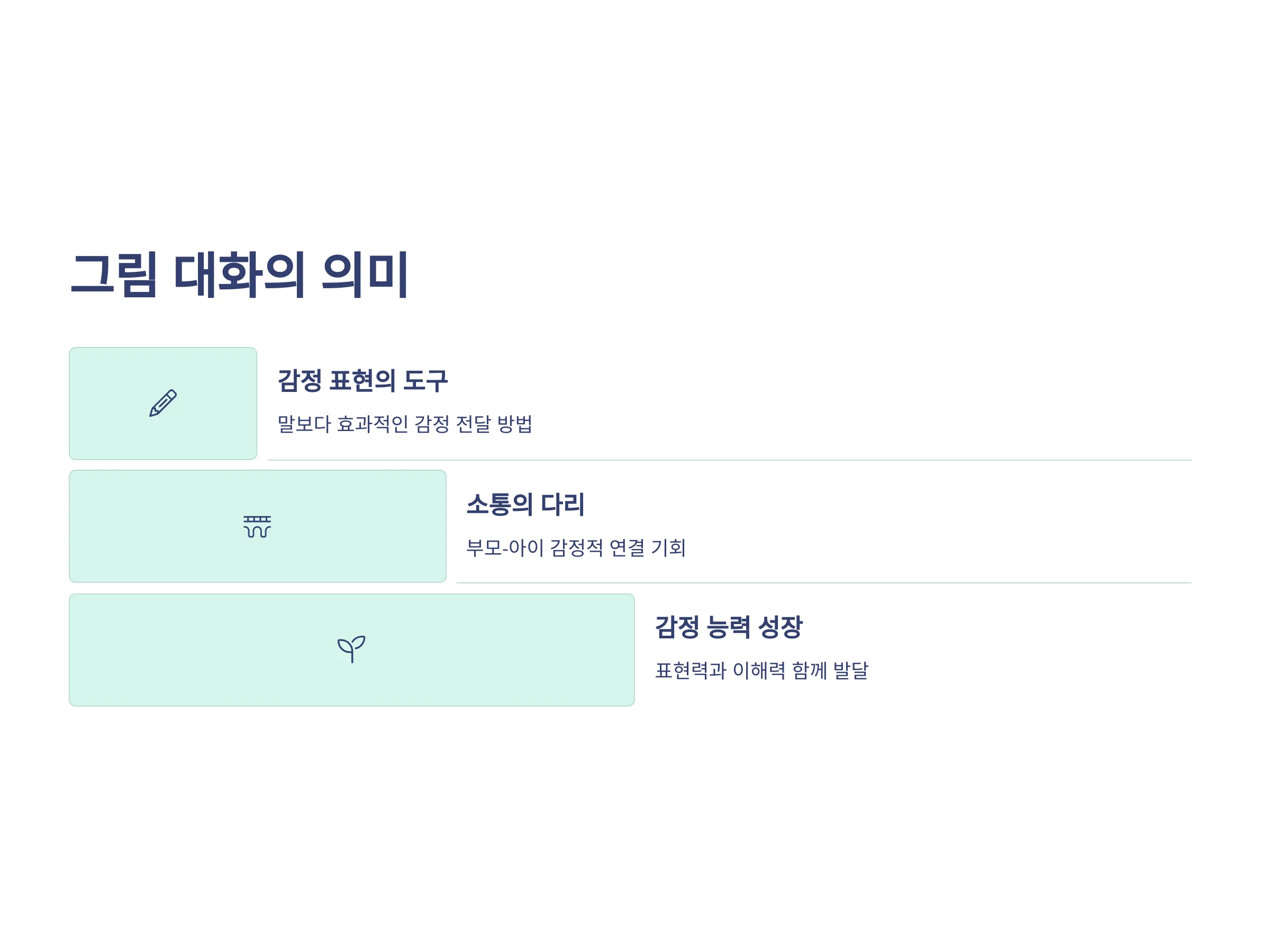
Task: Click the bridge icon
Action: pyautogui.click(x=257, y=526)
